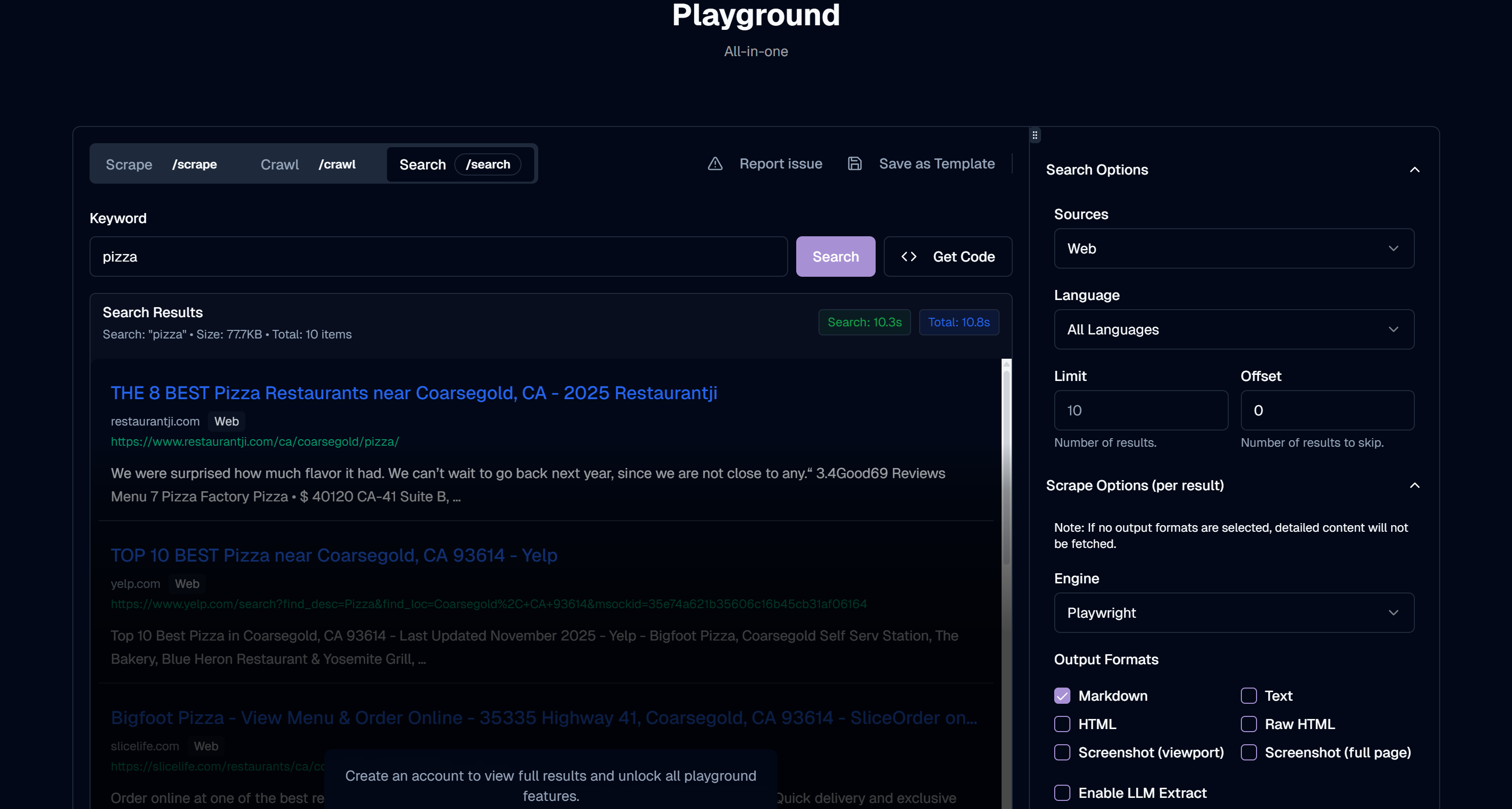Click the Get Code angle brackets icon
The height and width of the screenshot is (809, 1512).
[909, 257]
